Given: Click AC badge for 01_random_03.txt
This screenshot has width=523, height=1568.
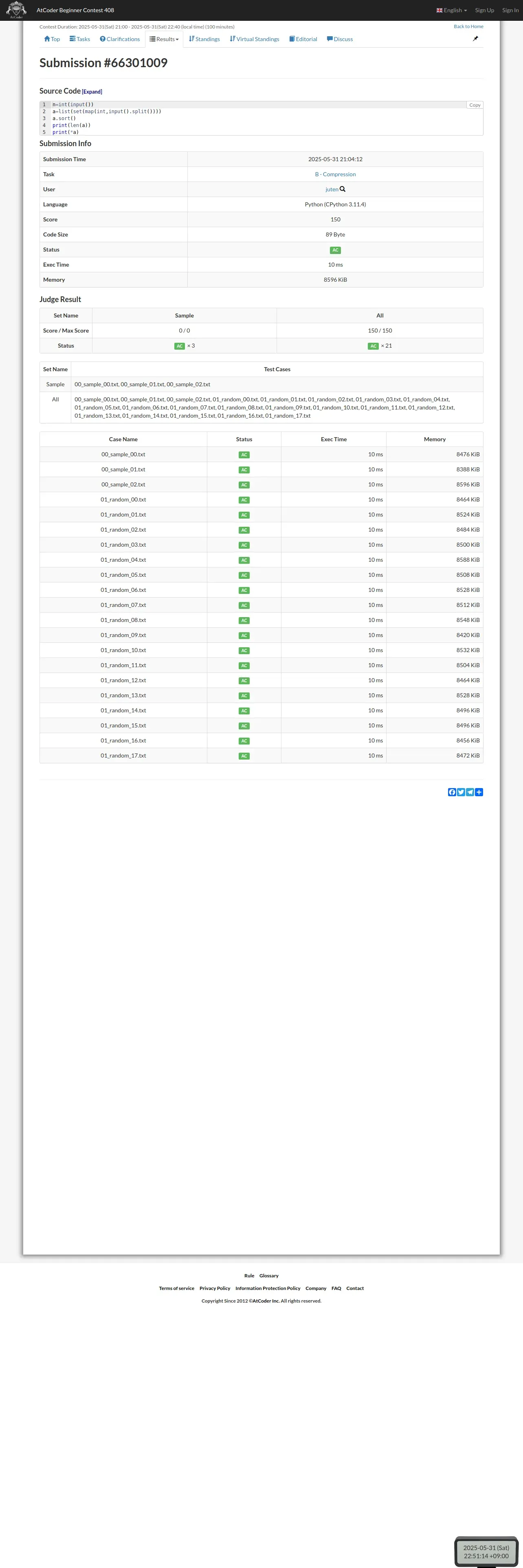Looking at the screenshot, I should 244,545.
